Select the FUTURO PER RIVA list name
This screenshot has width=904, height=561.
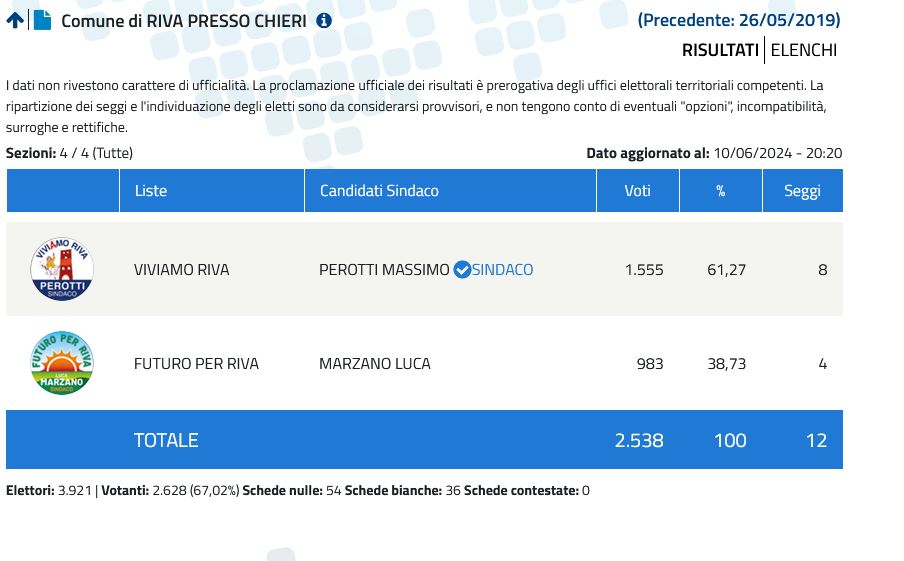point(196,364)
